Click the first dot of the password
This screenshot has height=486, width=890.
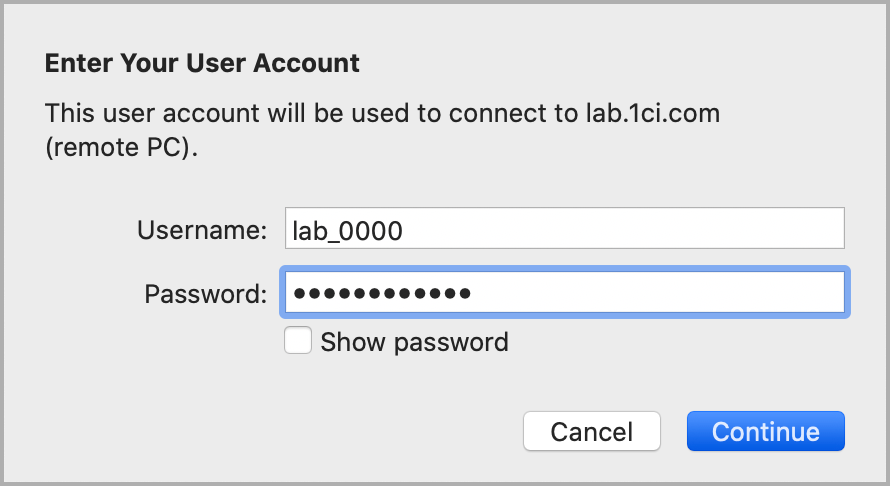(x=300, y=293)
